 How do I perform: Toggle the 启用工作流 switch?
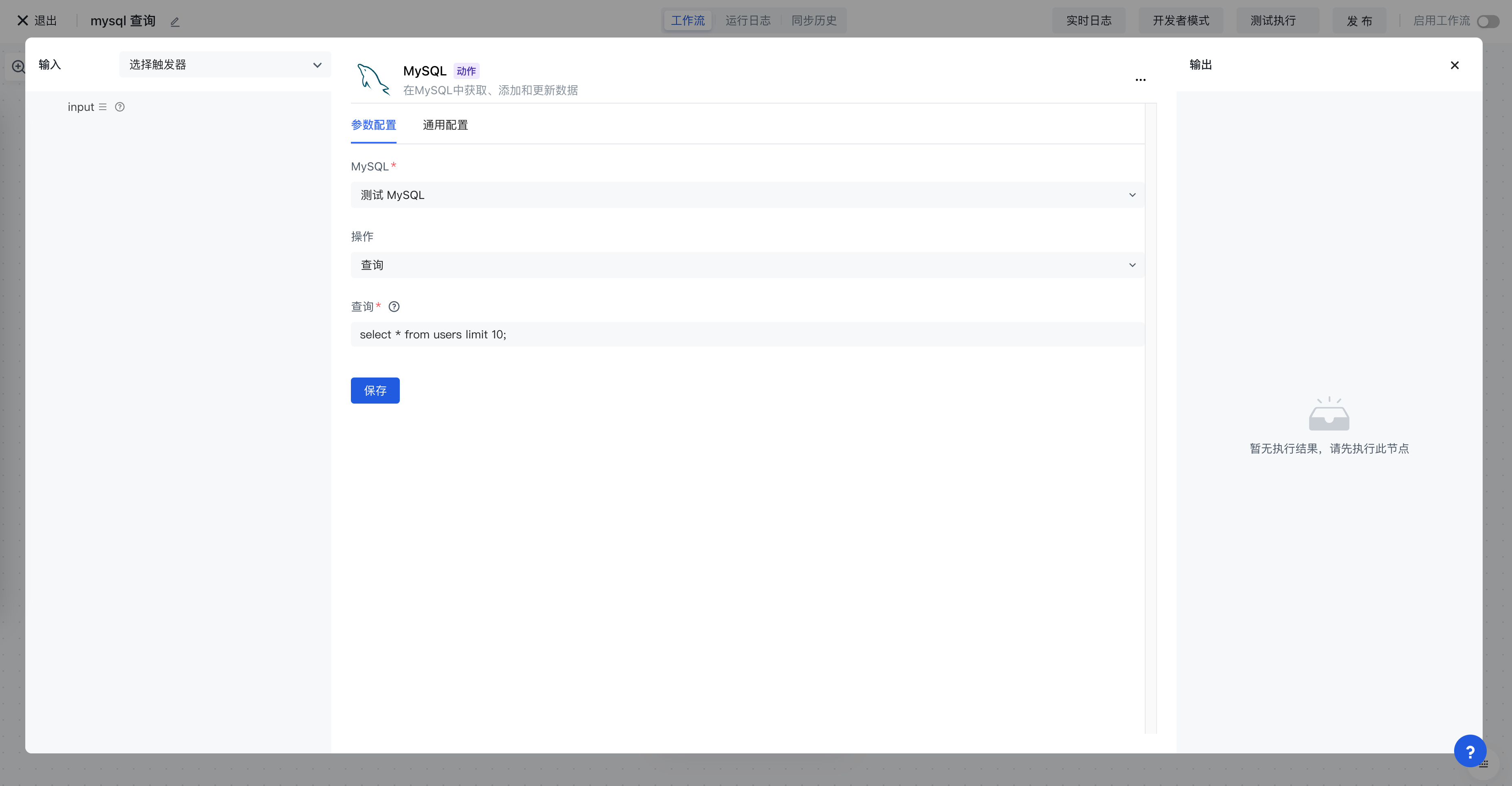1488,21
